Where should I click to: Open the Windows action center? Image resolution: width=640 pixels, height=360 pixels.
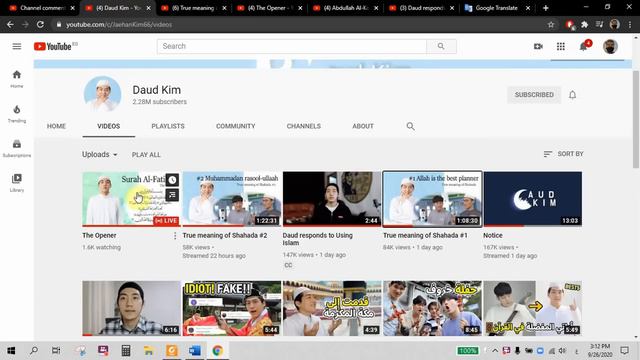click(x=624, y=350)
